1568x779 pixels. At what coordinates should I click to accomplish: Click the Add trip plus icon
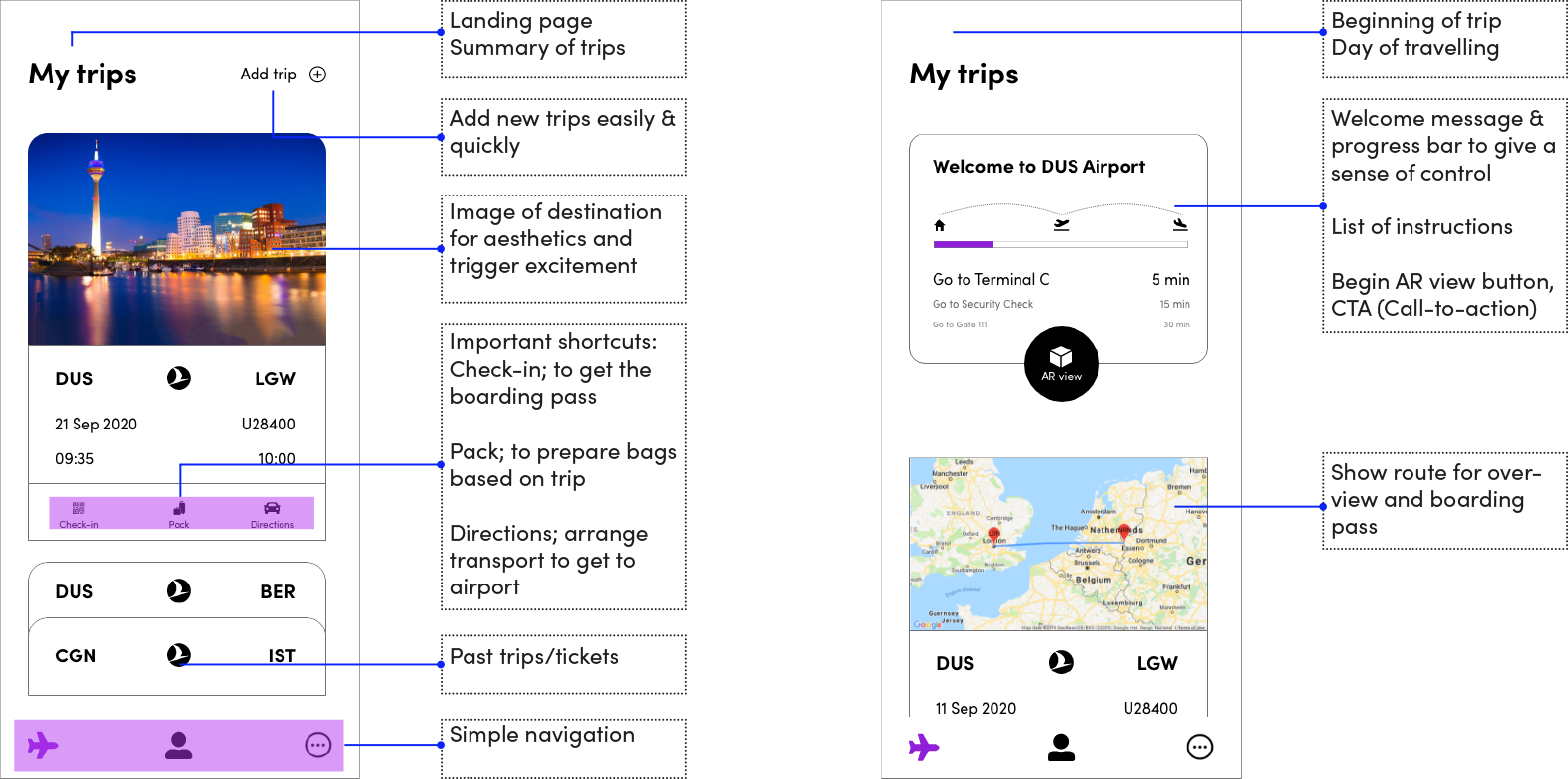[317, 74]
